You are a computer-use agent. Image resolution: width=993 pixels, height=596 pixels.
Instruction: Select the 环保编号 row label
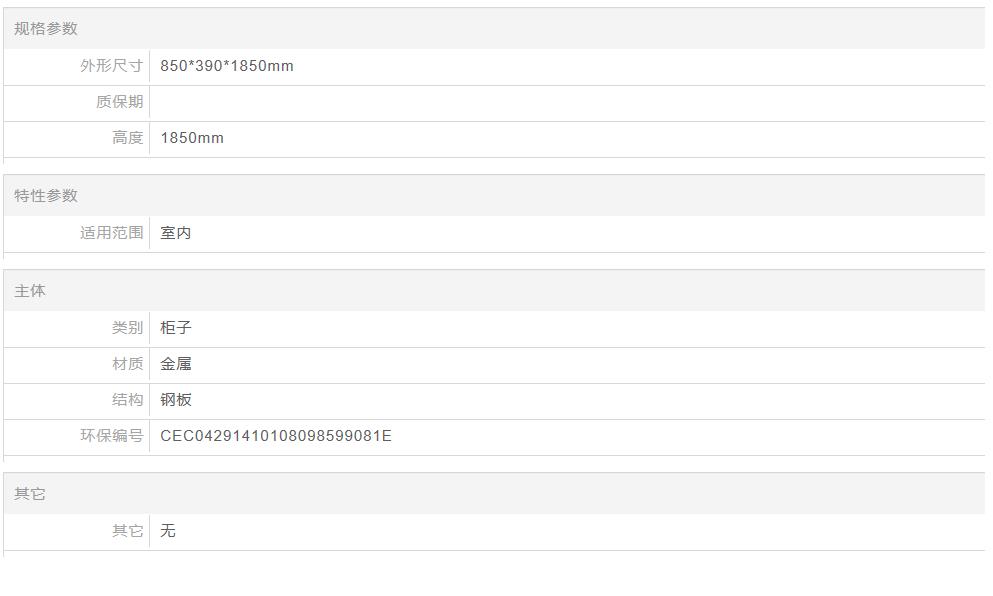112,436
